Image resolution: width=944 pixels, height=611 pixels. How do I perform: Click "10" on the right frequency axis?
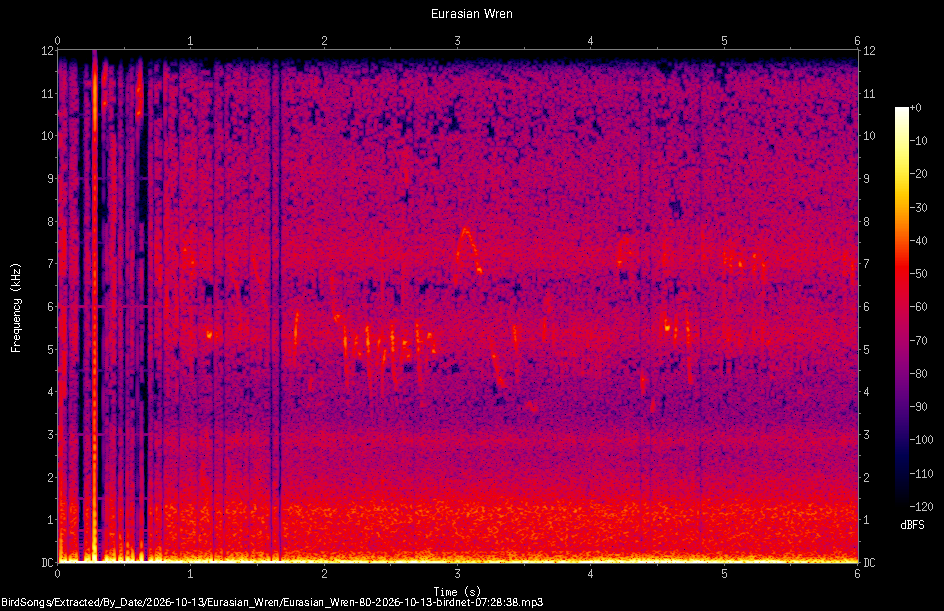click(x=869, y=136)
